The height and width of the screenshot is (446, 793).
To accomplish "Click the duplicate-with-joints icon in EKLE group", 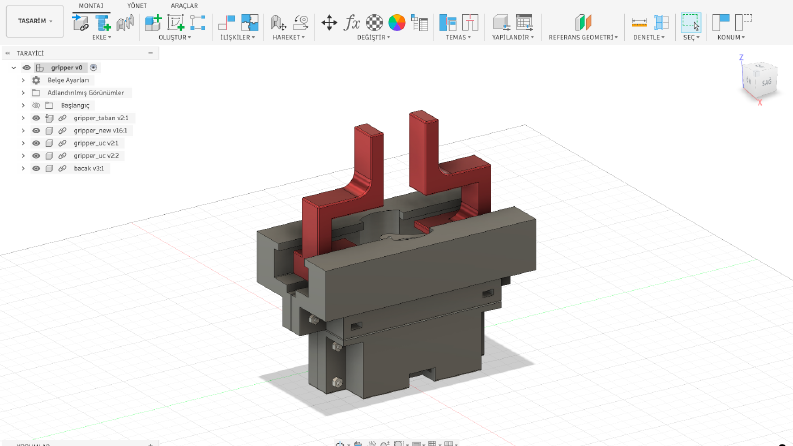I will (125, 23).
